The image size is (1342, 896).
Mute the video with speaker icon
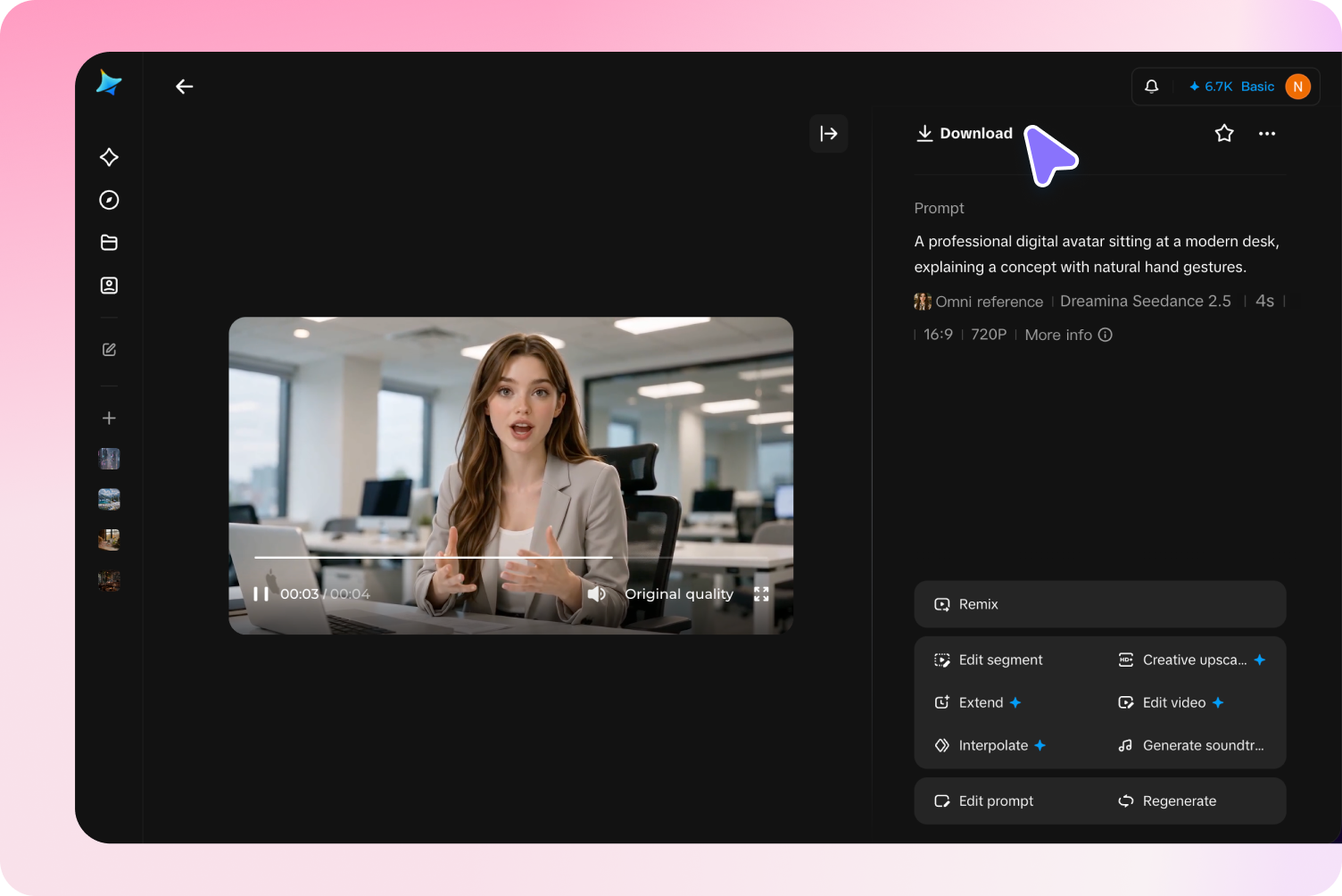click(597, 594)
